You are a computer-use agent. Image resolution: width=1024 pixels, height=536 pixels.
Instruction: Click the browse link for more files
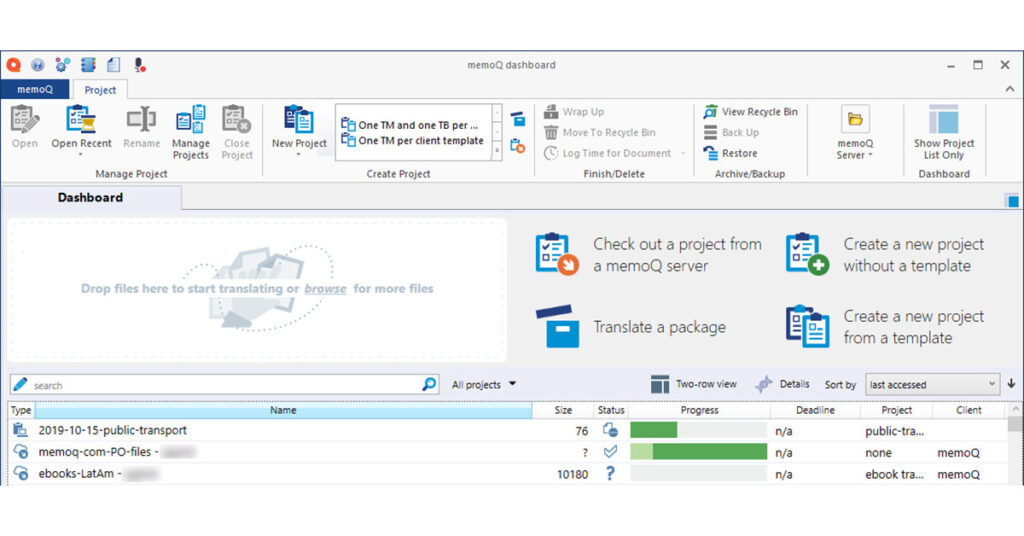pos(325,289)
